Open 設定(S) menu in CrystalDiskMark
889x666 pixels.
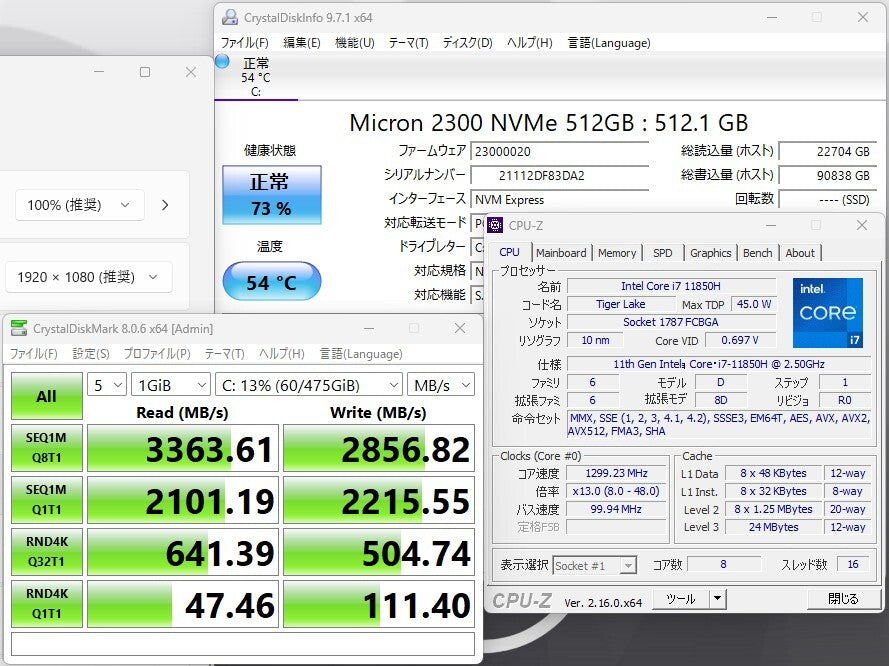coord(91,354)
